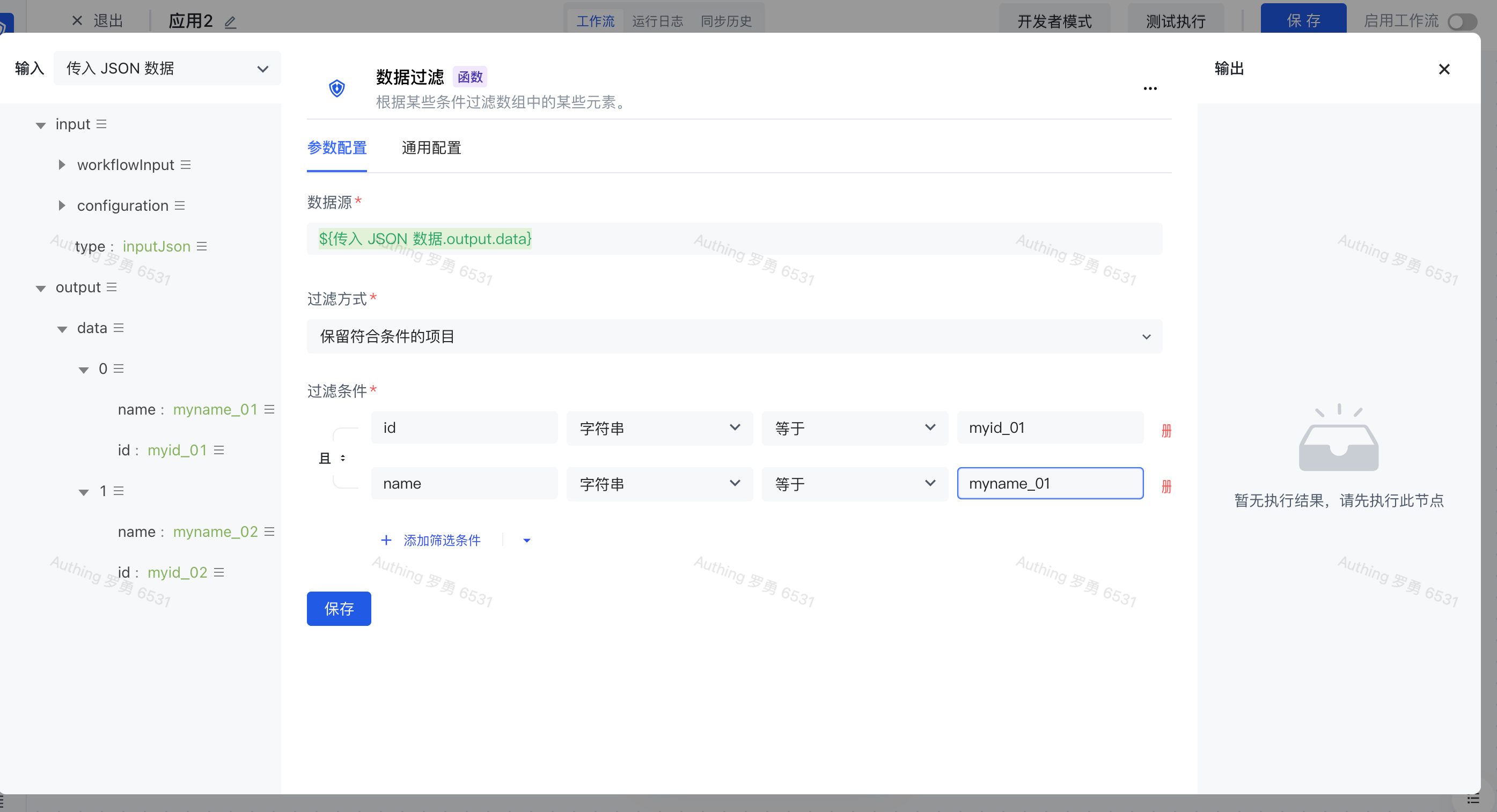Click the plus icon to add filter condition
This screenshot has width=1497, height=812.
tap(386, 540)
